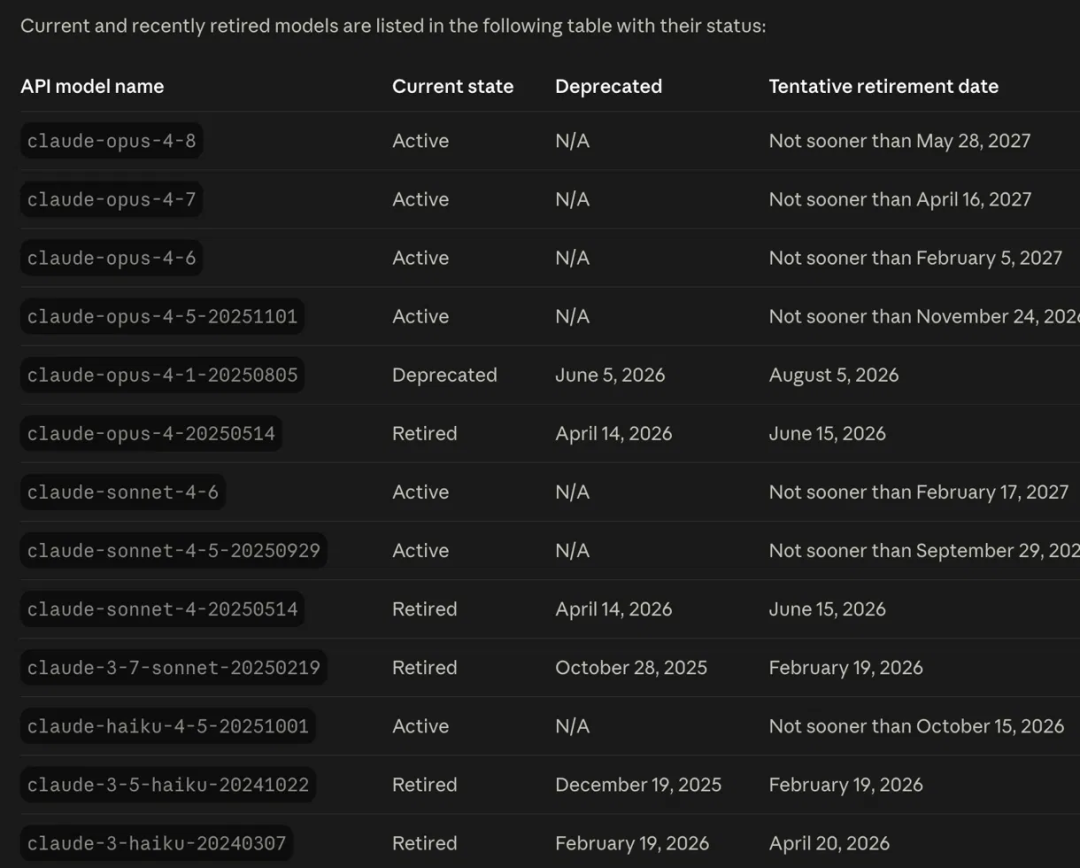Select the claude-opus-4-7 model name
Image resolution: width=1080 pixels, height=868 pixels.
click(112, 199)
